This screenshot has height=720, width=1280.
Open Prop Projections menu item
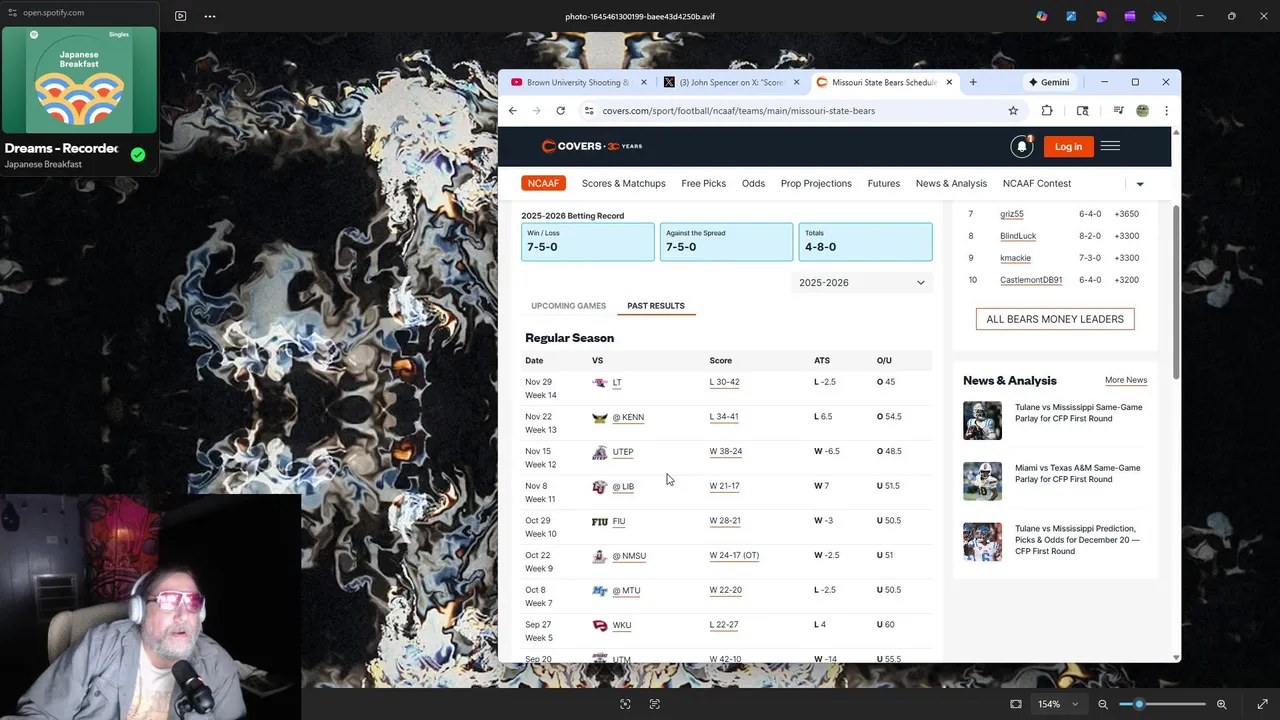pyautogui.click(x=816, y=184)
